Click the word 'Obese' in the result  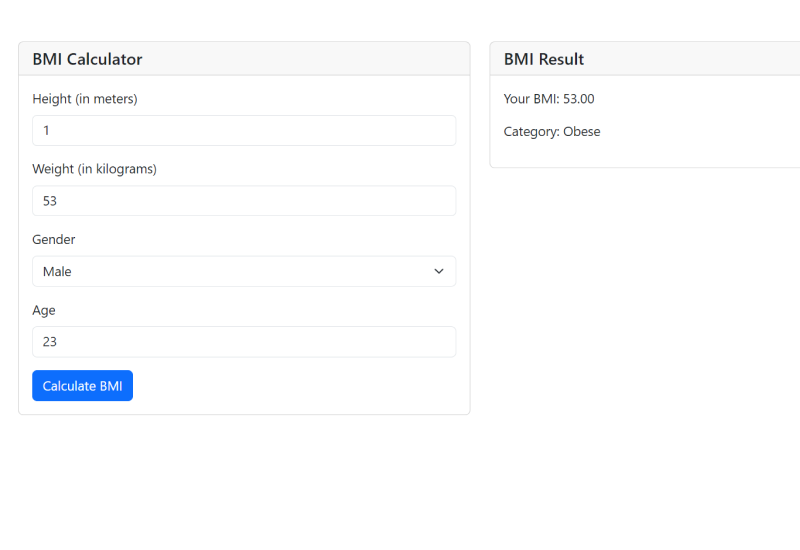coord(582,132)
